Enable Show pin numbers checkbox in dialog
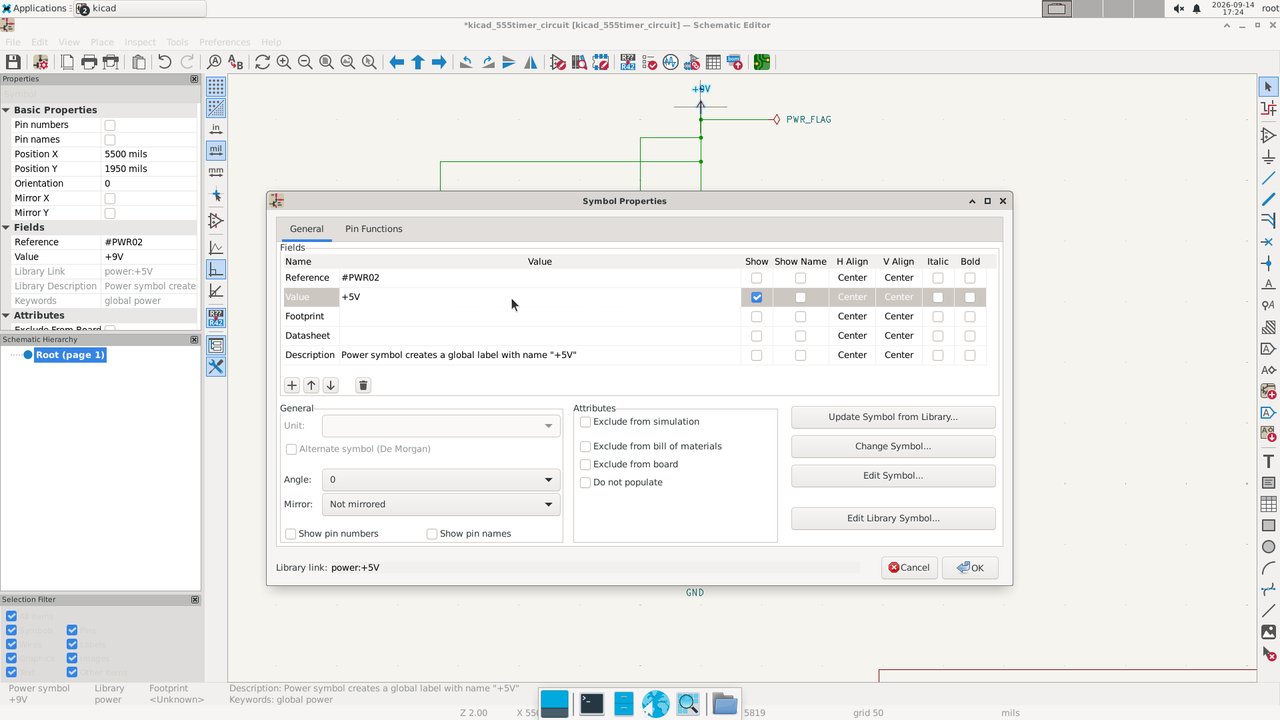This screenshot has height=720, width=1280. pyautogui.click(x=291, y=534)
